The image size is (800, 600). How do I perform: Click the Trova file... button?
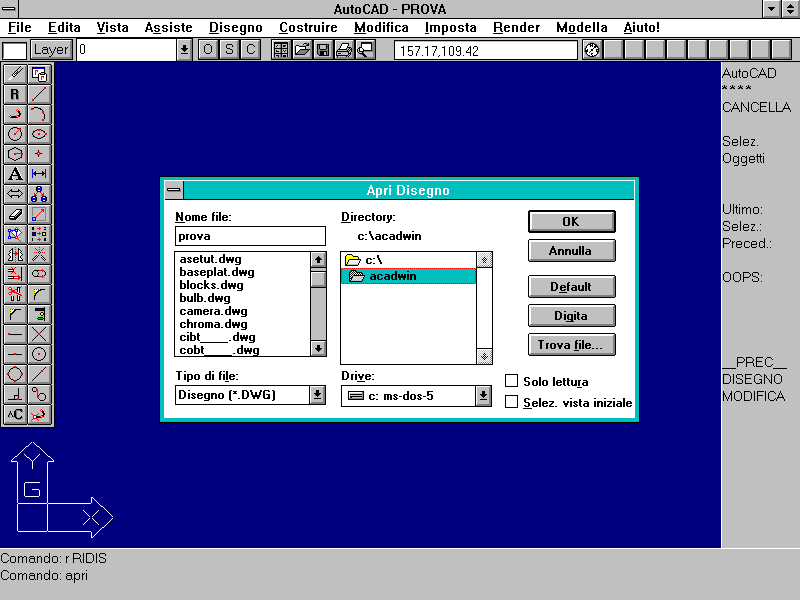tap(571, 345)
